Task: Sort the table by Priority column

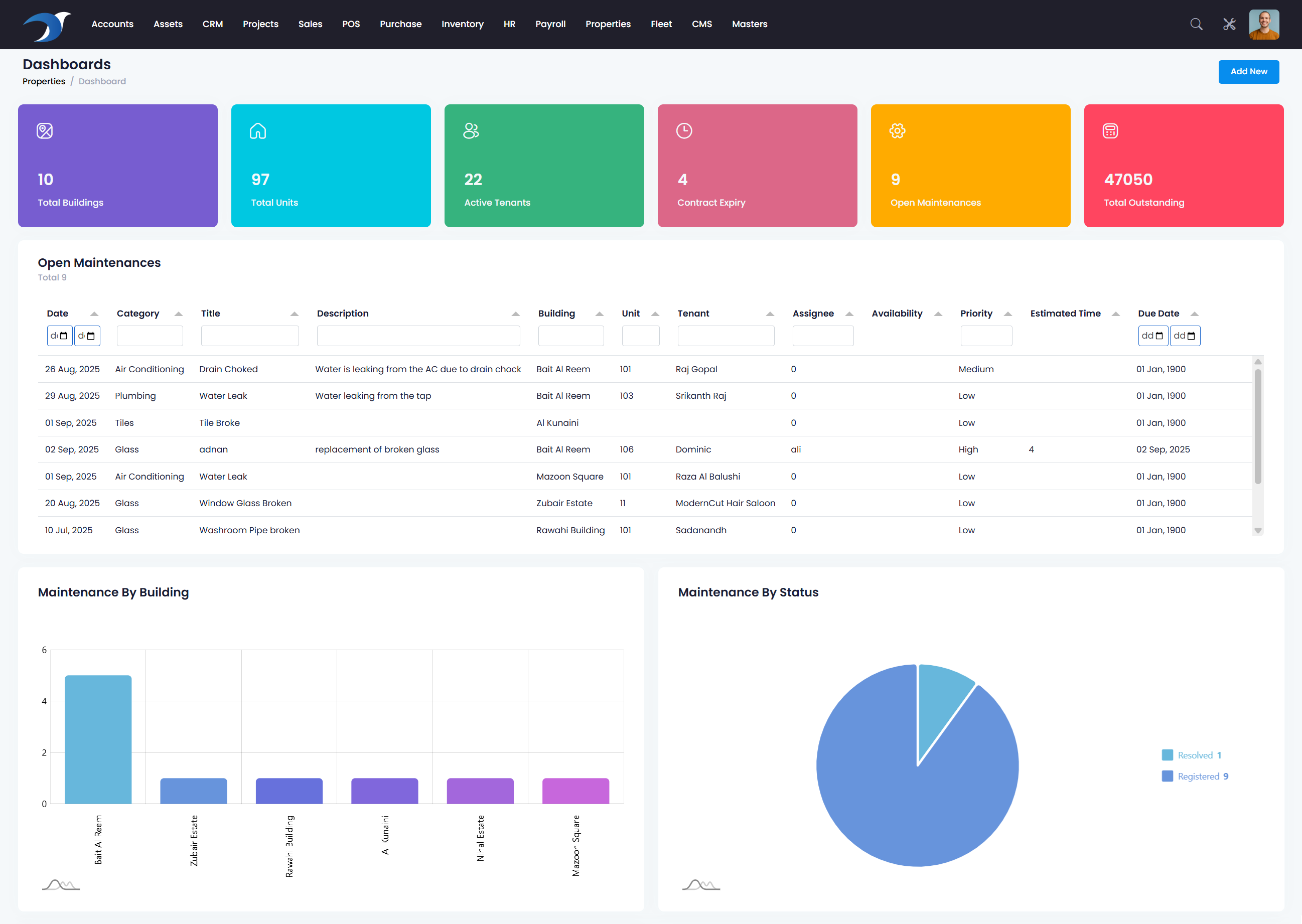Action: point(1007,314)
